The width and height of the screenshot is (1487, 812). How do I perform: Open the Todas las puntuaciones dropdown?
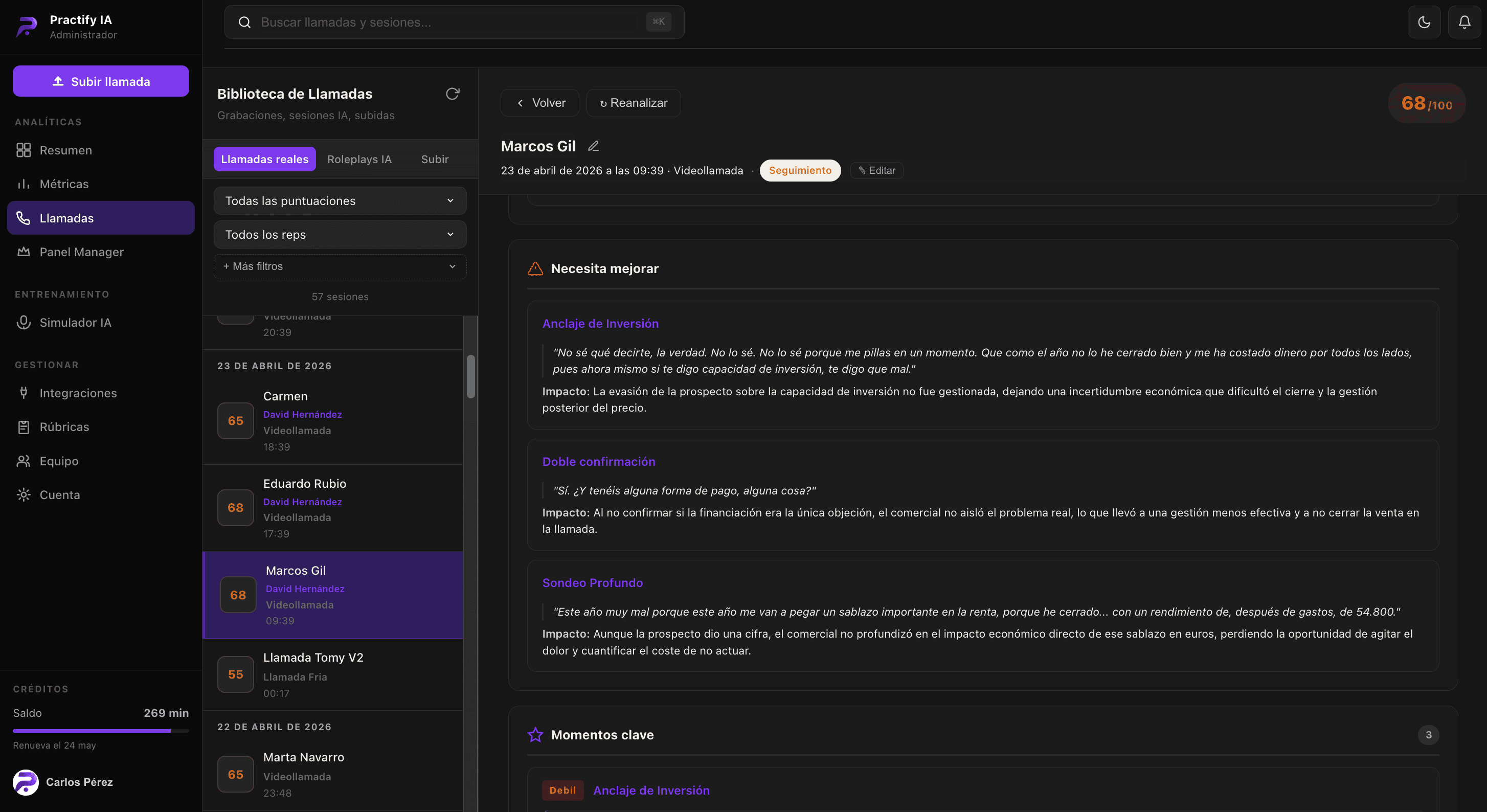(x=340, y=201)
